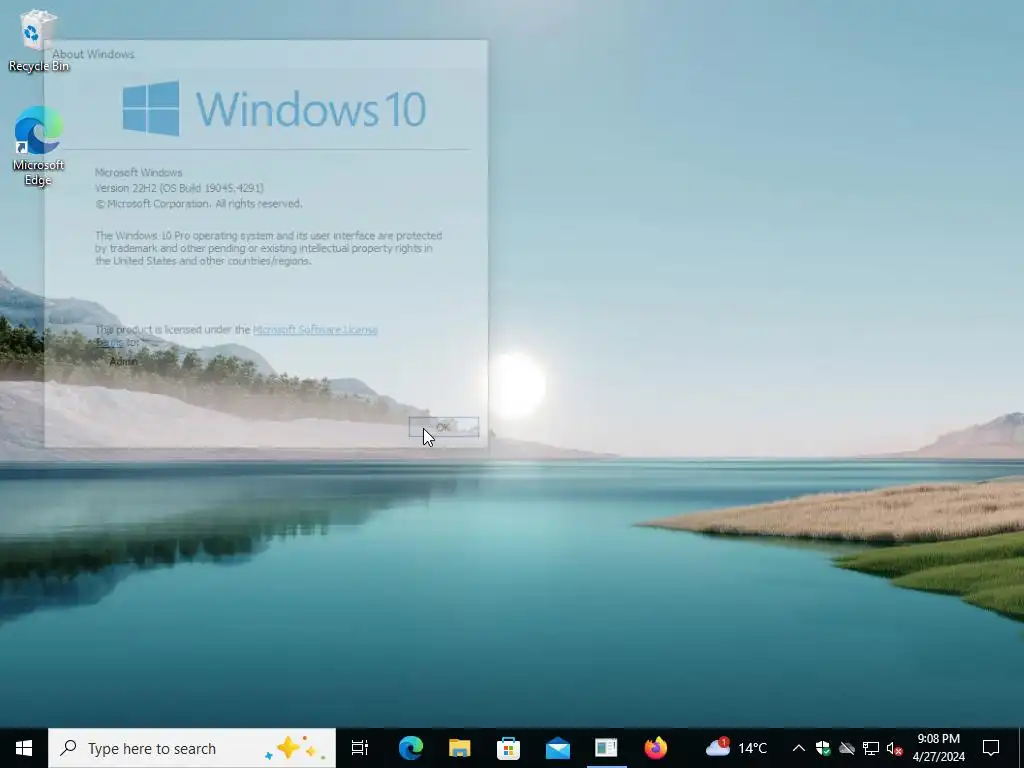Open the network status tray icon
The image size is (1024, 768).
coord(871,748)
